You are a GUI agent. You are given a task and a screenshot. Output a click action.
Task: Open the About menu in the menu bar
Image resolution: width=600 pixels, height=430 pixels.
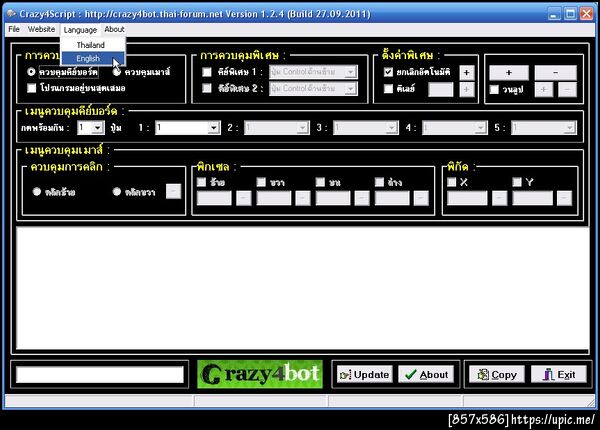pos(114,29)
